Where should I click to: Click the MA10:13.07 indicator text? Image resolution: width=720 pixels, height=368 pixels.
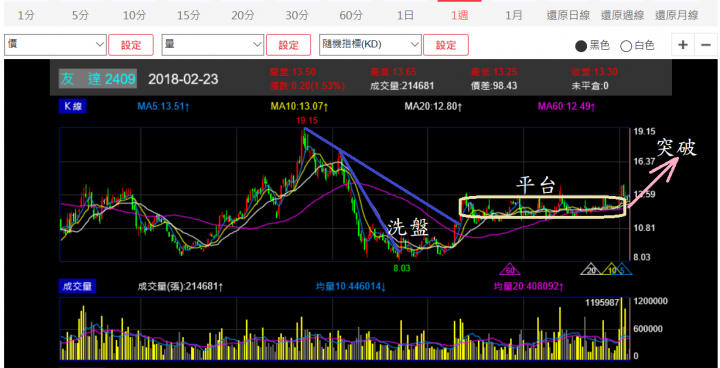coord(299,107)
